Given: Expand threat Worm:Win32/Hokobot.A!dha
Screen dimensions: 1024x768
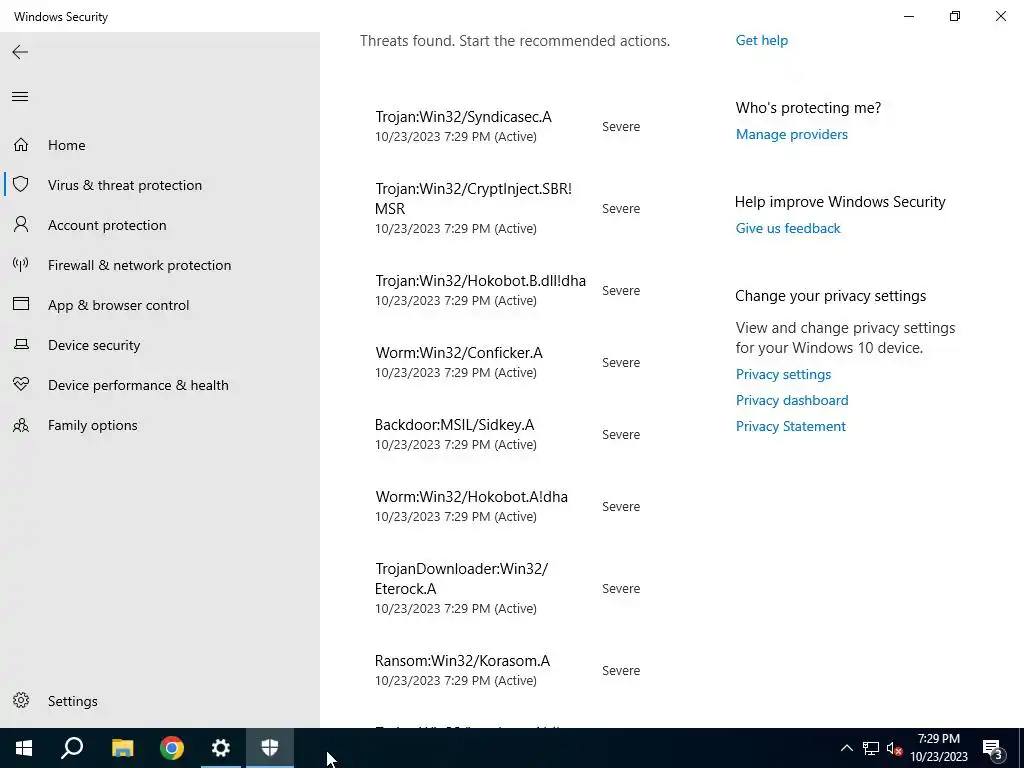Looking at the screenshot, I should (507, 506).
